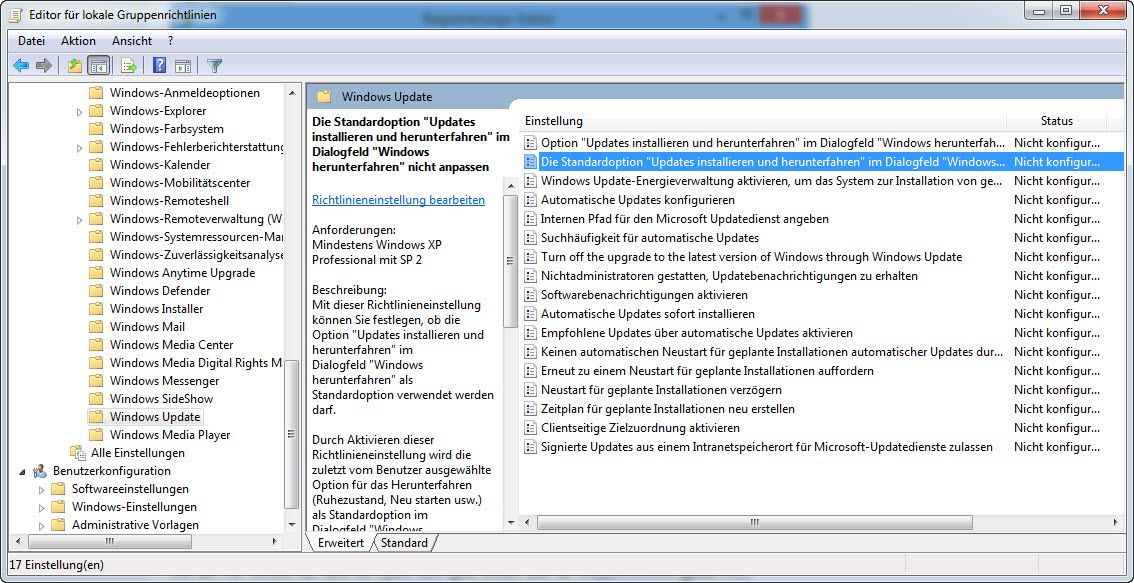Viewport: 1134px width, 583px height.
Task: Click the Forward arrow toolbar icon
Action: [44, 66]
